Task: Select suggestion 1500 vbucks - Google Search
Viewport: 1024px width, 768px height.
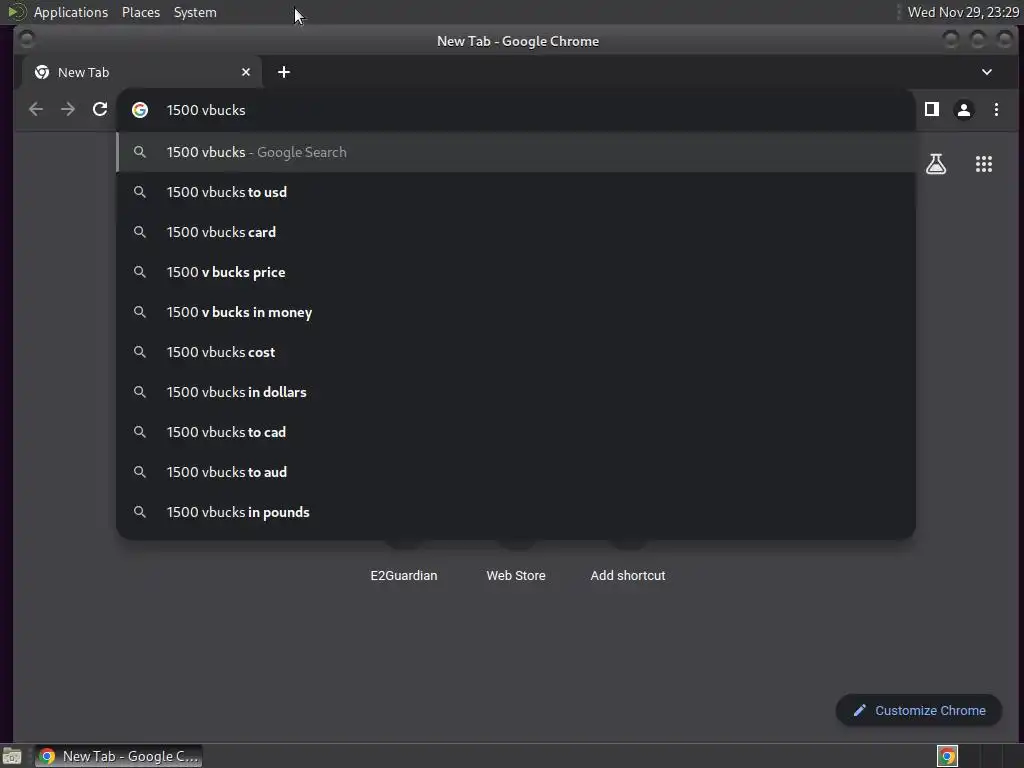Action: tap(516, 152)
